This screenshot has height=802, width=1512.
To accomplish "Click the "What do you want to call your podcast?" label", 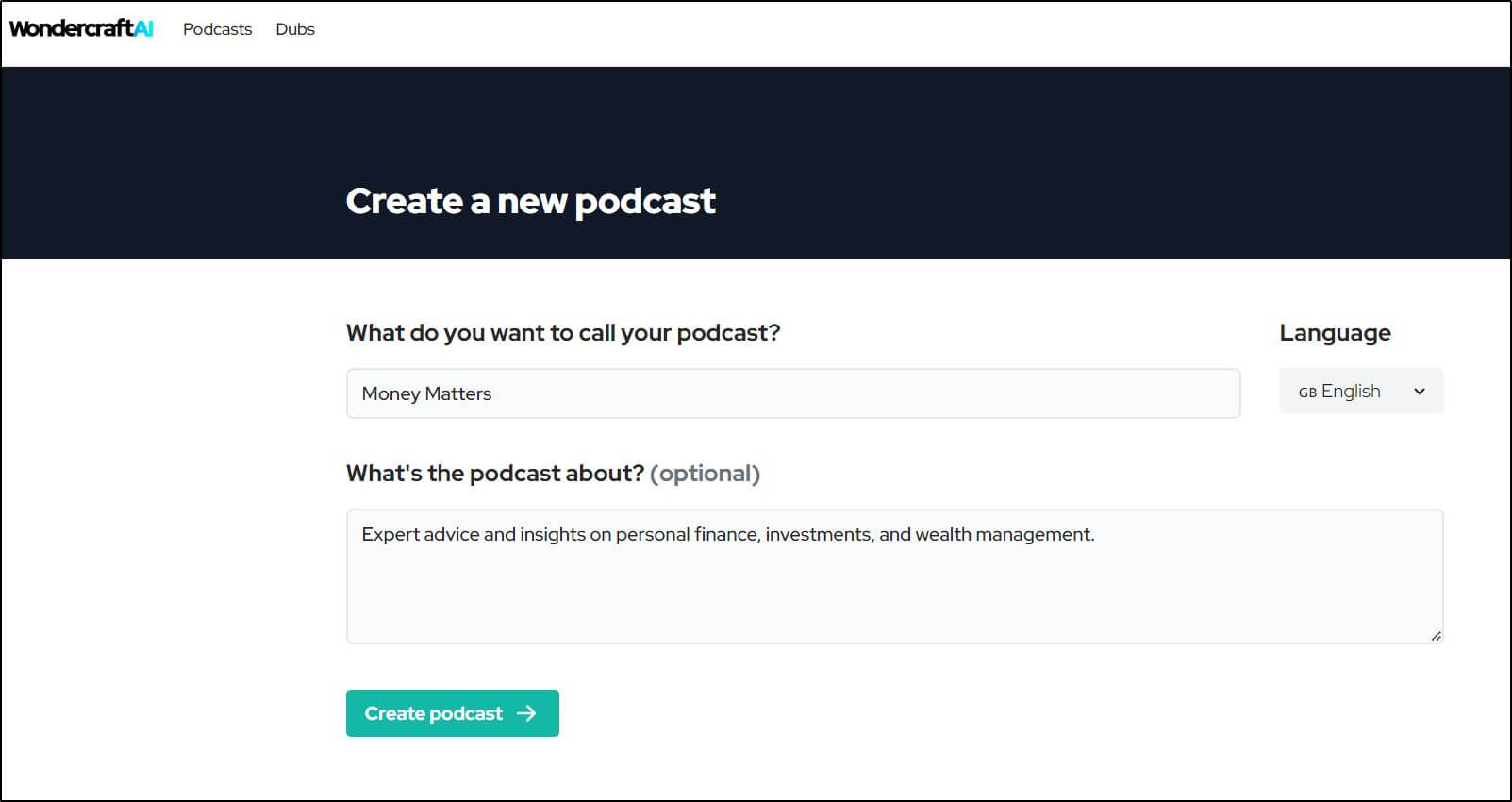I will (562, 333).
